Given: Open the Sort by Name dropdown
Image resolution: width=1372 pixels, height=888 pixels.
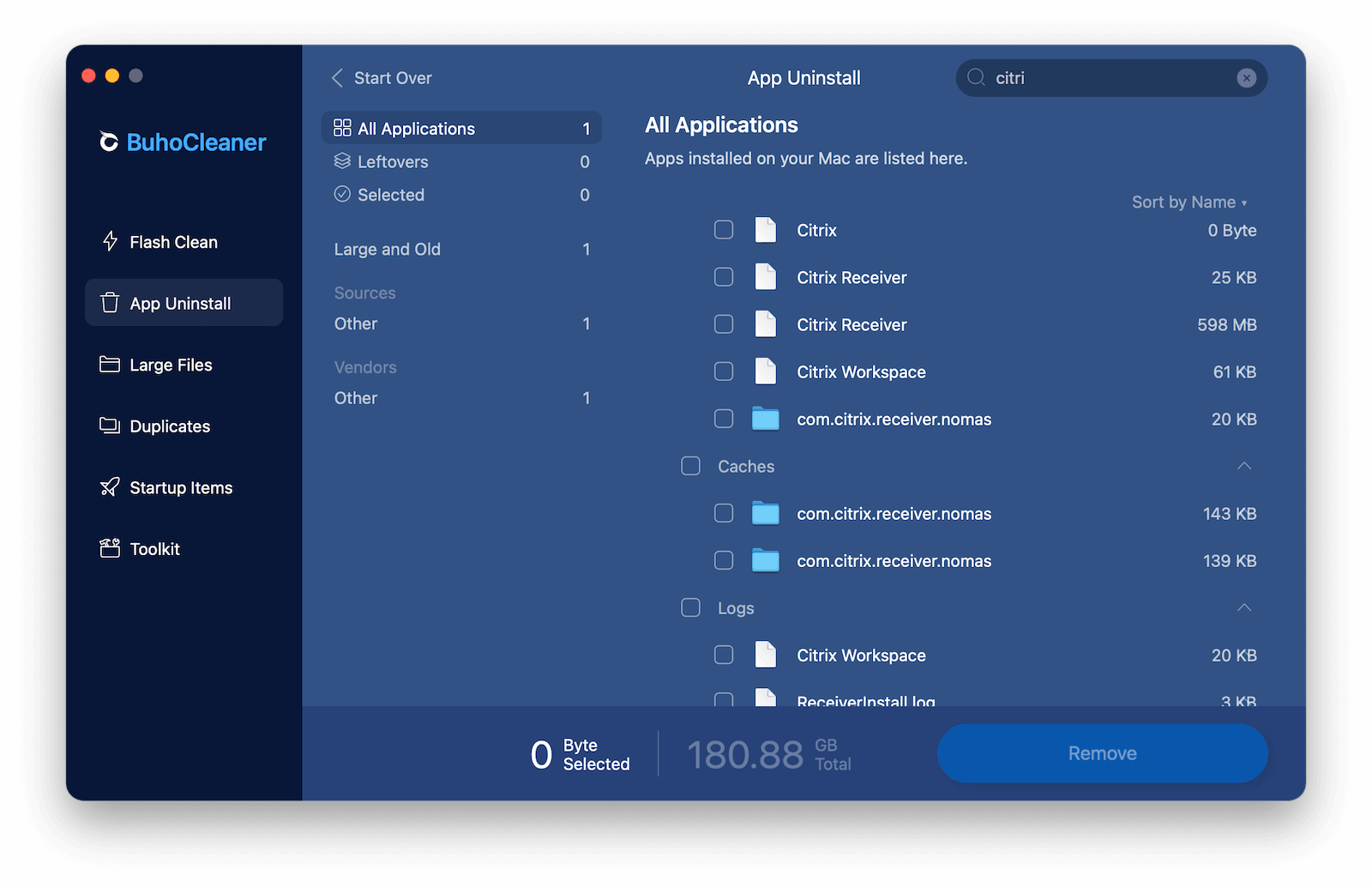Looking at the screenshot, I should click(x=1189, y=202).
